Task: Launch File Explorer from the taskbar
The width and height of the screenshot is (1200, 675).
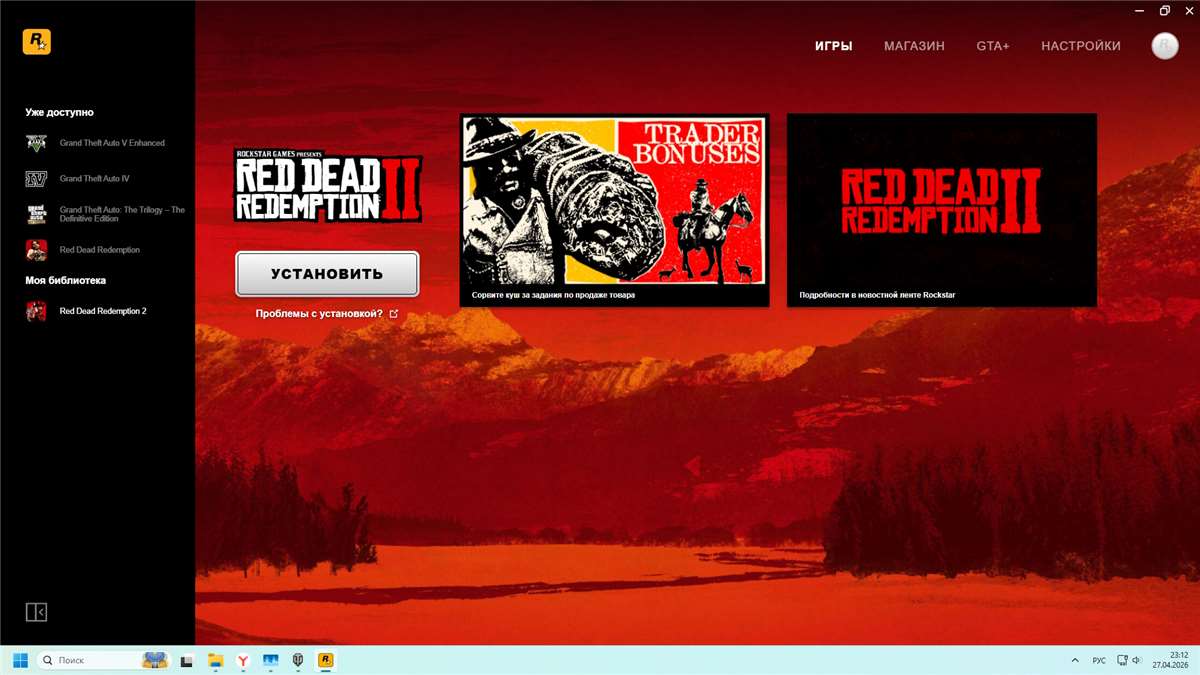Action: pyautogui.click(x=214, y=661)
